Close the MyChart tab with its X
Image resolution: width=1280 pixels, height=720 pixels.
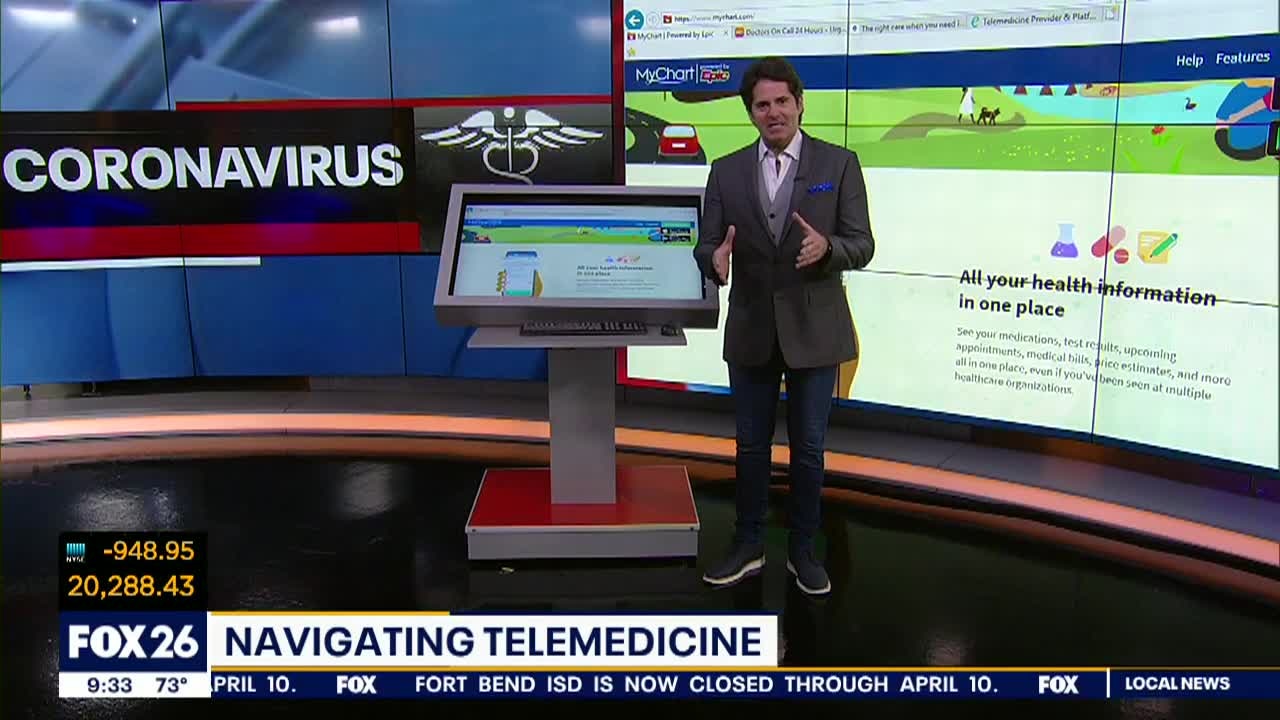[725, 33]
